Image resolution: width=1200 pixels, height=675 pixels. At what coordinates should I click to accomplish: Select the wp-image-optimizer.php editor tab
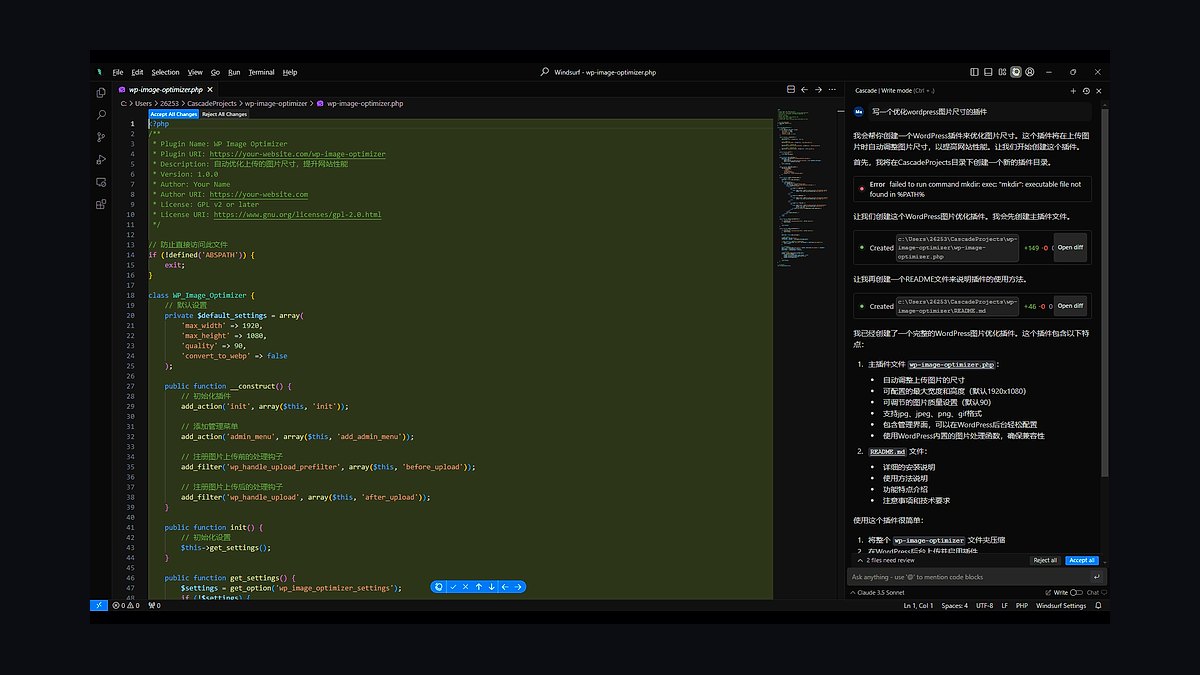[166, 89]
